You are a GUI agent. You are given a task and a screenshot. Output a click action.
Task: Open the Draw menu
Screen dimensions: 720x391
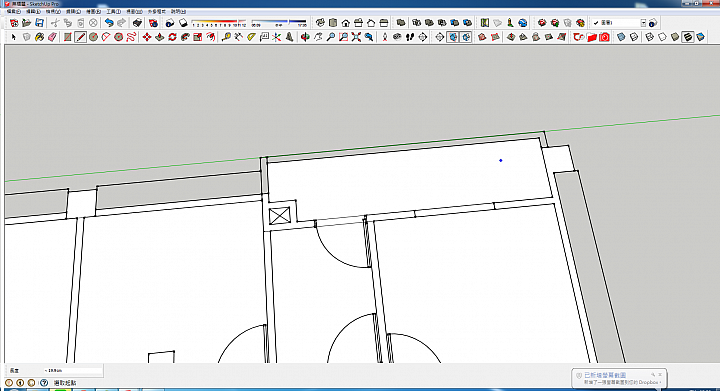click(93, 11)
